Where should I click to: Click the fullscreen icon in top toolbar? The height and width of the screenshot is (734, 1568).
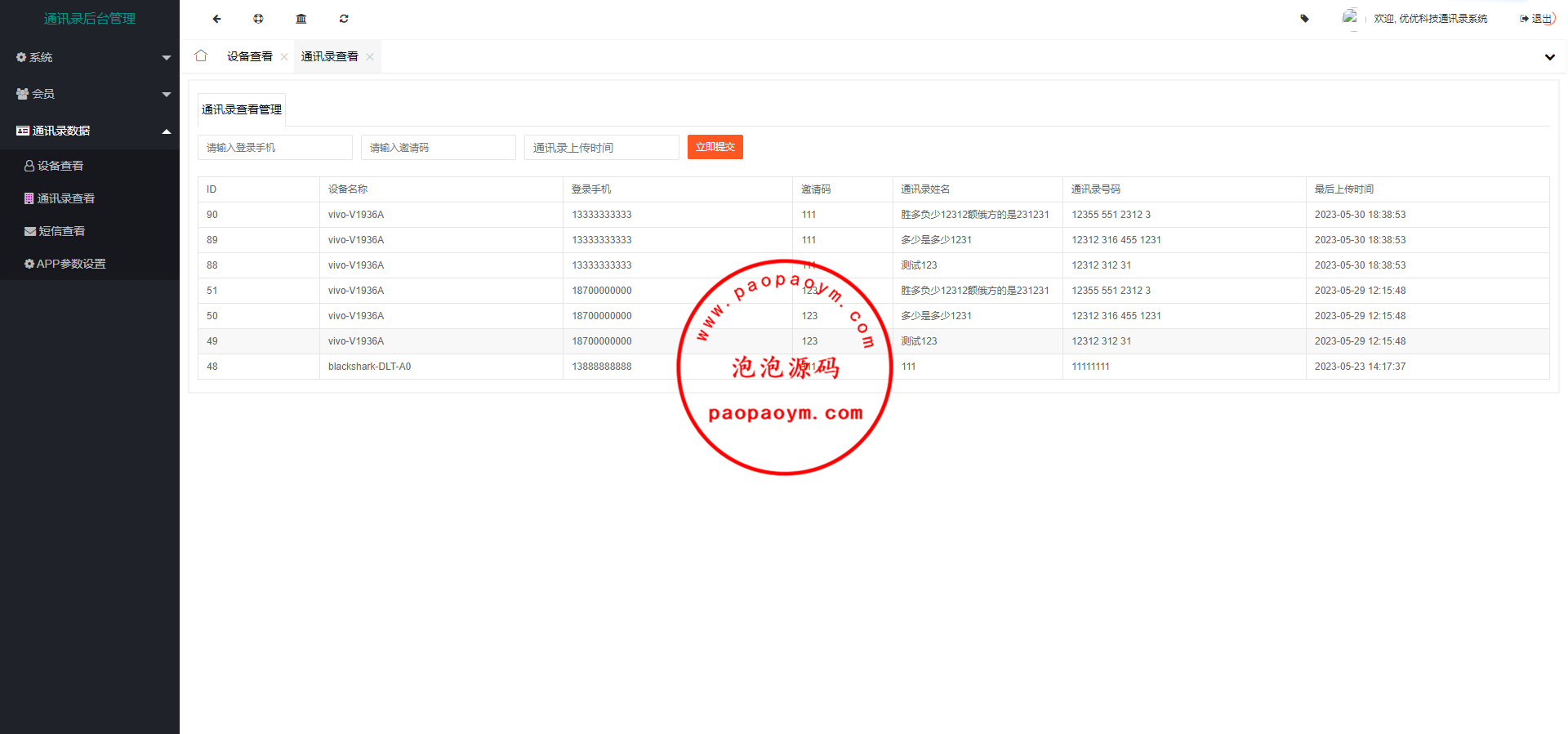tap(258, 19)
